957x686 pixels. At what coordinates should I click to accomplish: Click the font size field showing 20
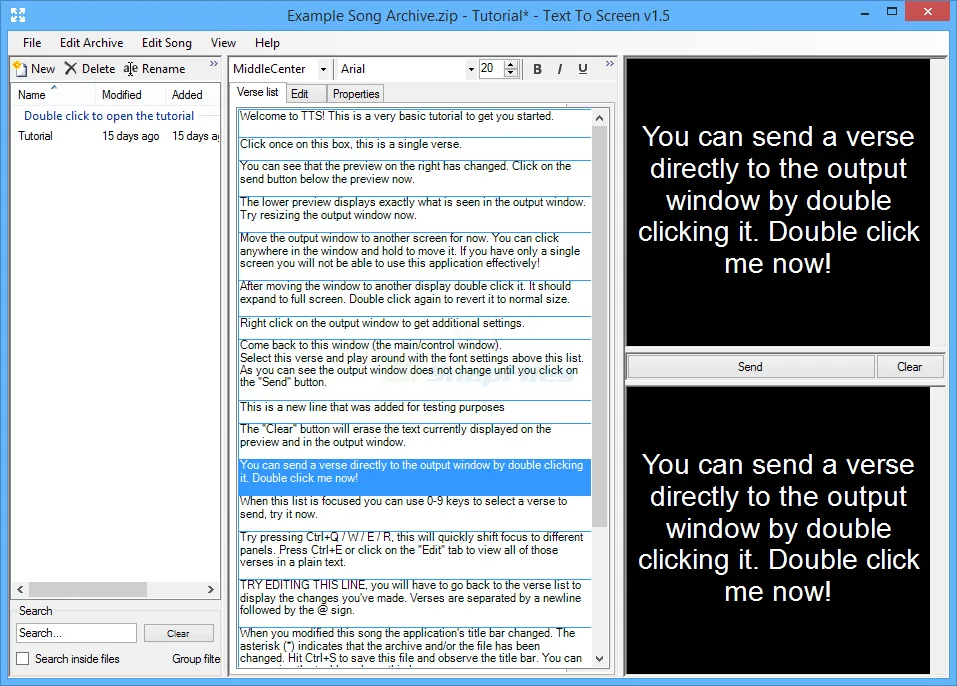pos(492,68)
